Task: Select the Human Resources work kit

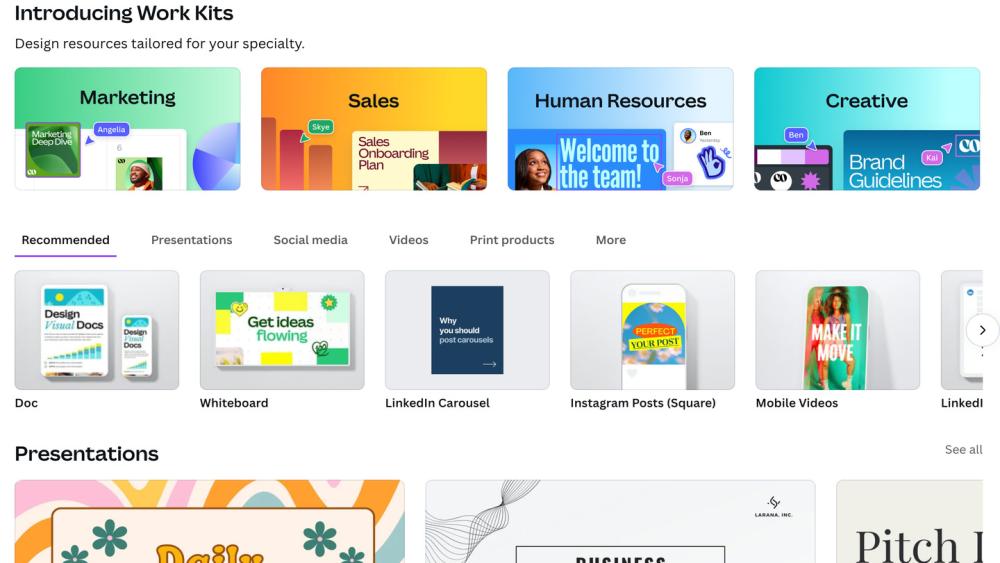Action: tap(620, 129)
